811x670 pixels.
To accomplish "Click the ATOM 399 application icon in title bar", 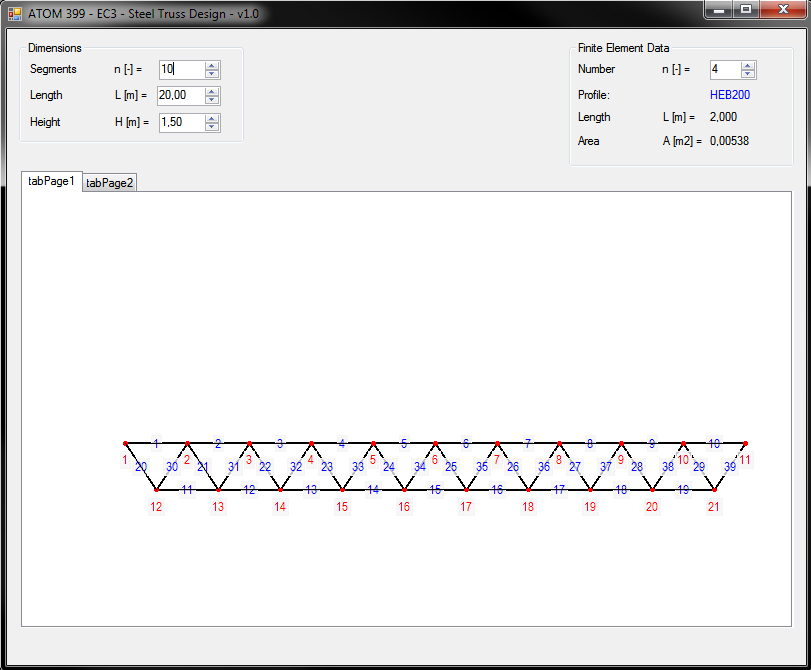I will point(14,13).
